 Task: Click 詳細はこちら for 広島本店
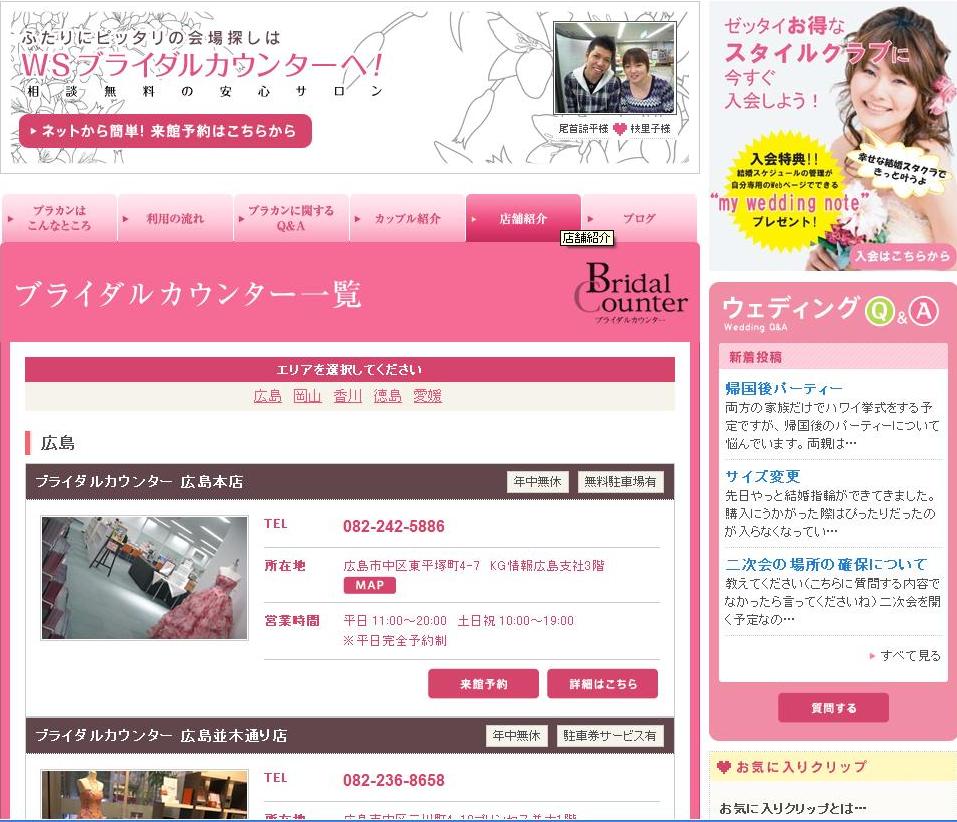[x=602, y=683]
